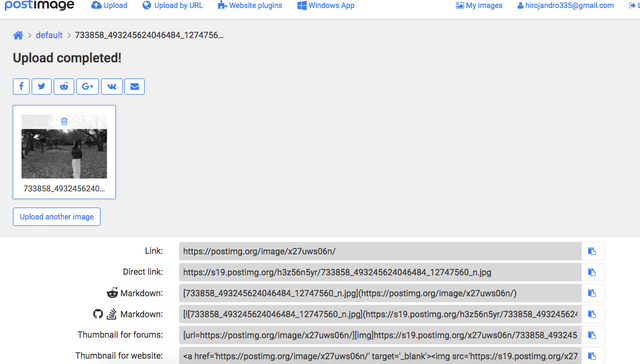This screenshot has height=364, width=640.
Task: Share image by email
Action: 135,87
